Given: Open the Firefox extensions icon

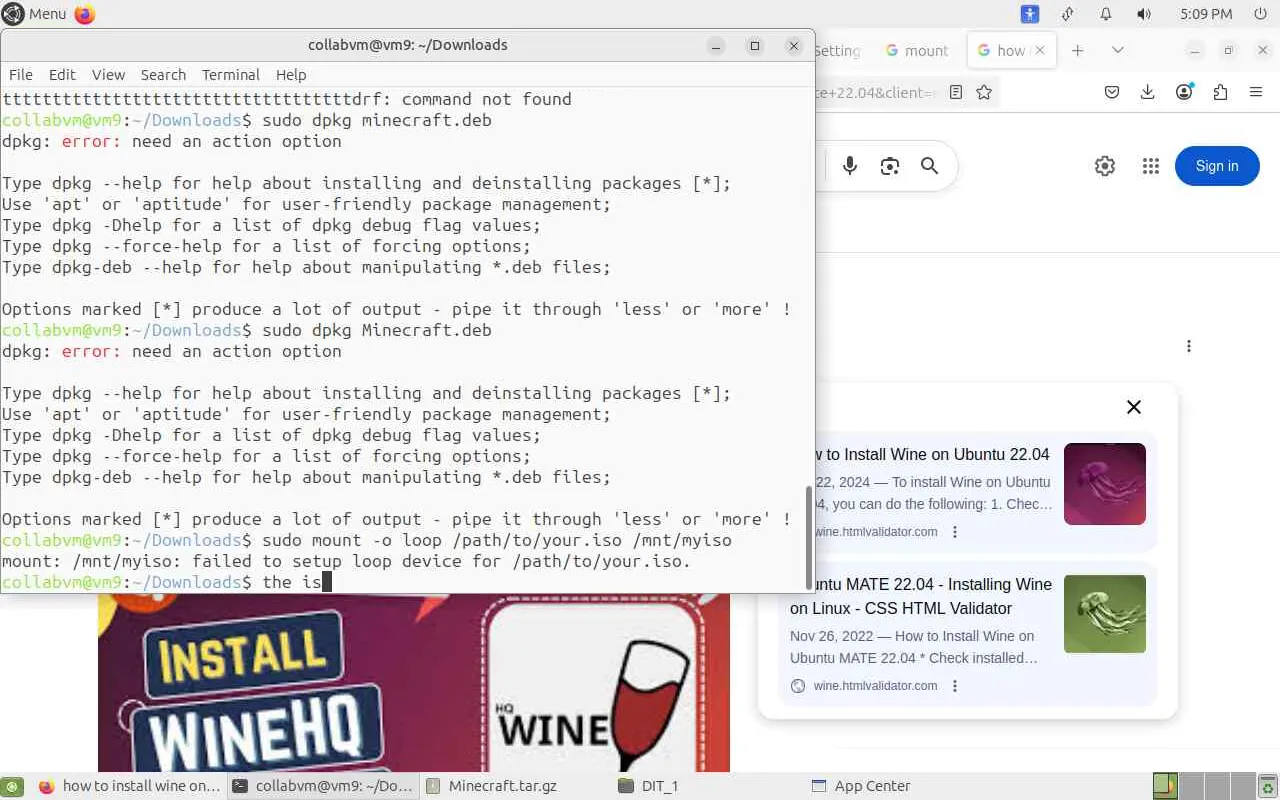Looking at the screenshot, I should [1220, 92].
